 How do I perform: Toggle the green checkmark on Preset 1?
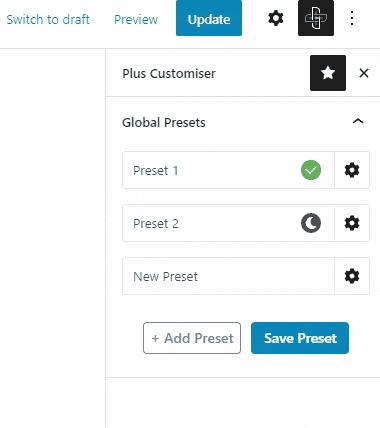point(311,170)
